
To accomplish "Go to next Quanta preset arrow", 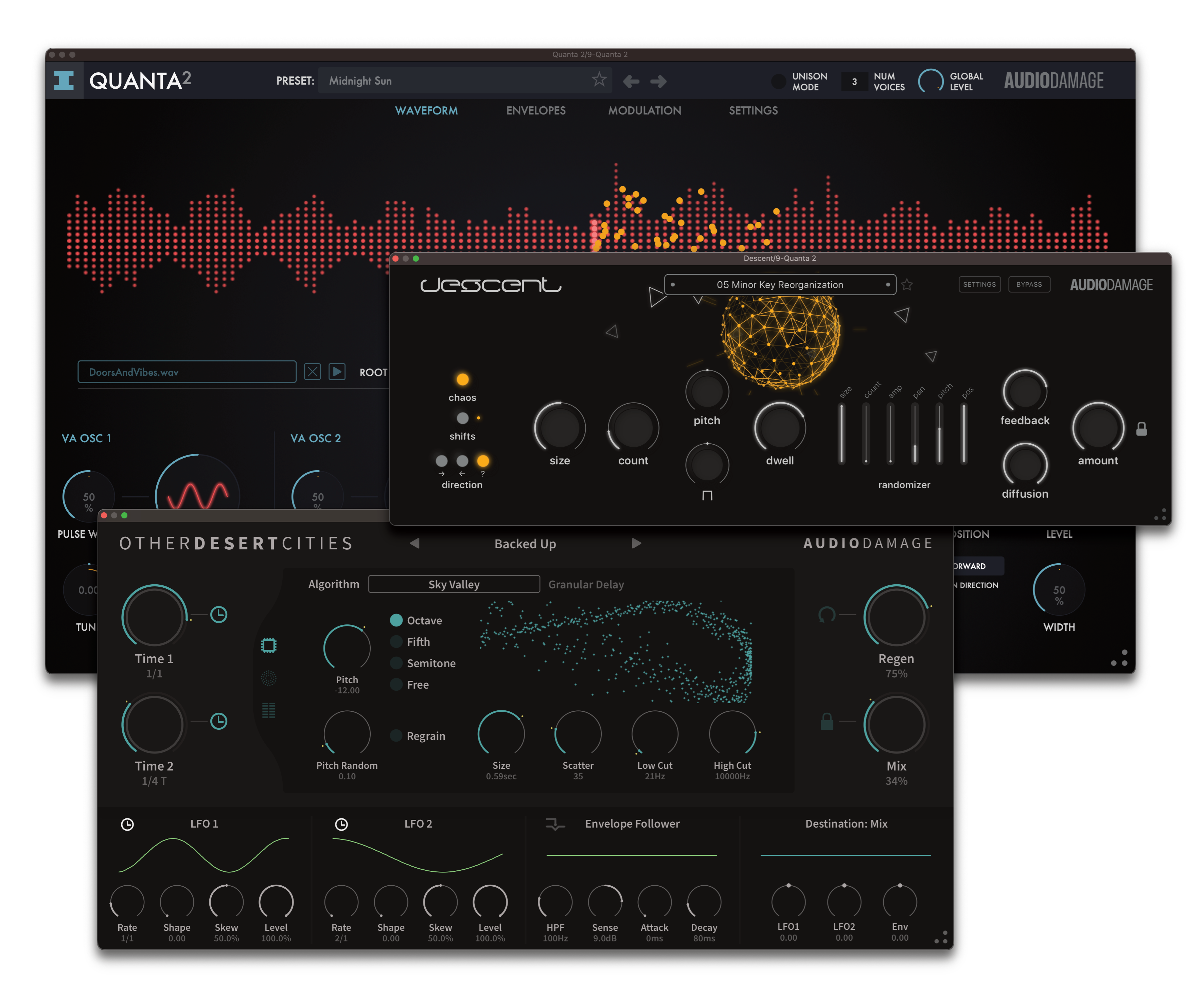I will [x=658, y=81].
